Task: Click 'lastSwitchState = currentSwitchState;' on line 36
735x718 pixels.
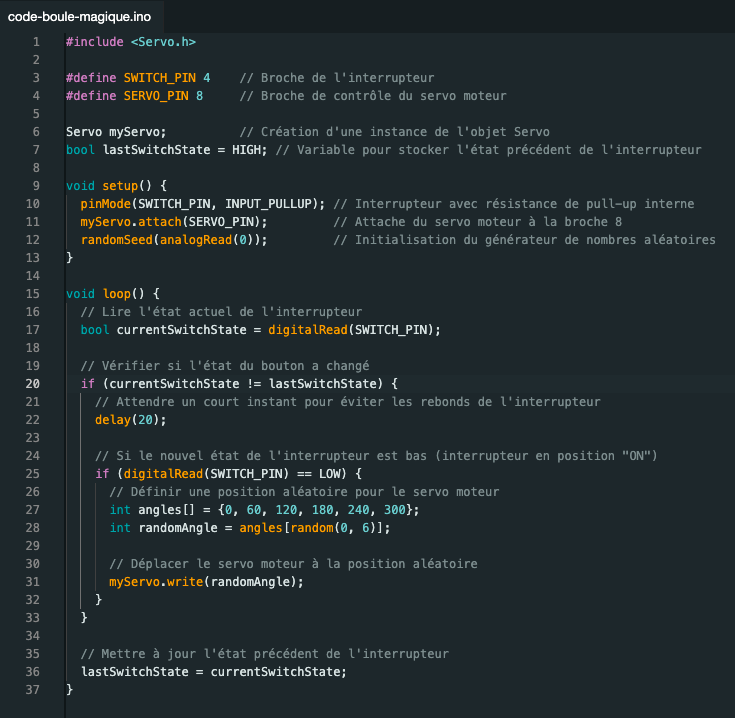Action: pos(214,672)
